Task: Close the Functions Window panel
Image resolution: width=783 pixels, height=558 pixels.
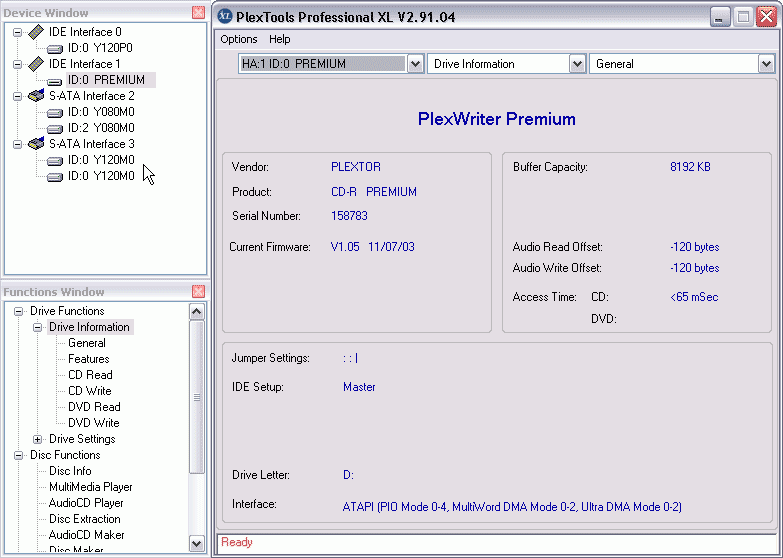Action: click(198, 291)
